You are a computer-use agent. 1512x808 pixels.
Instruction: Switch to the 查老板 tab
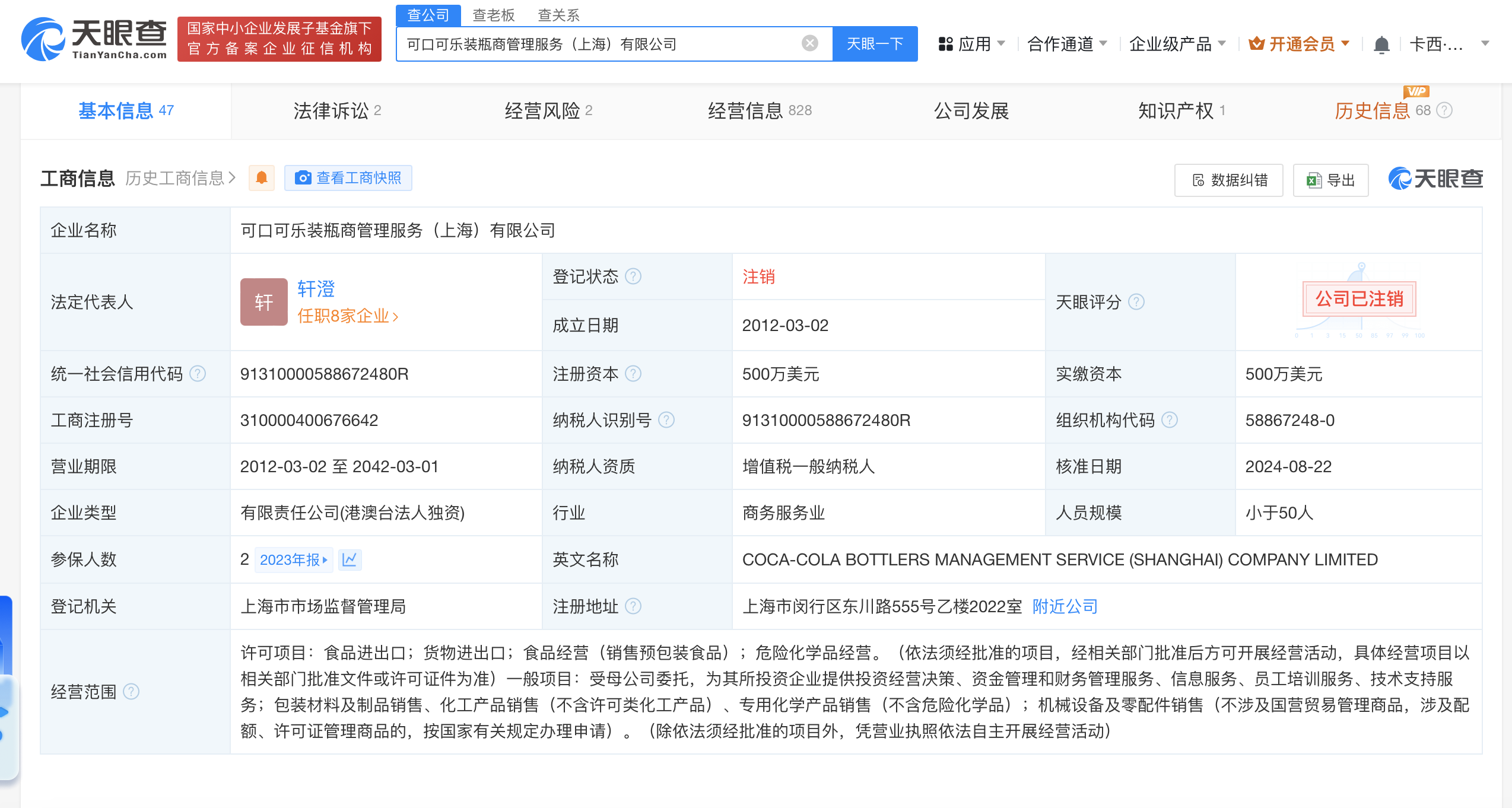[493, 15]
